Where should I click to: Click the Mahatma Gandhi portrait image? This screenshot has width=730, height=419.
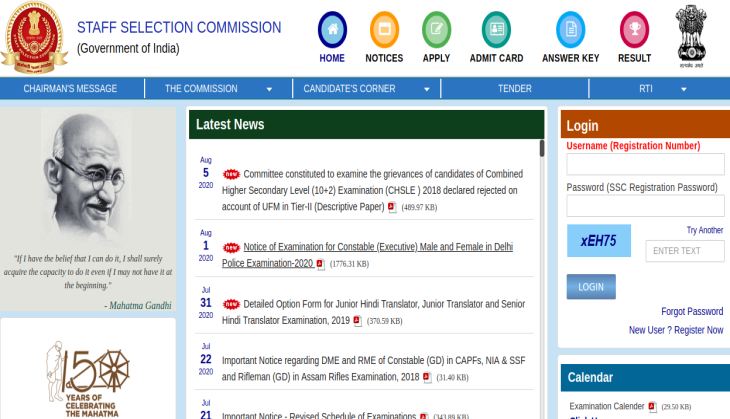tap(88, 177)
